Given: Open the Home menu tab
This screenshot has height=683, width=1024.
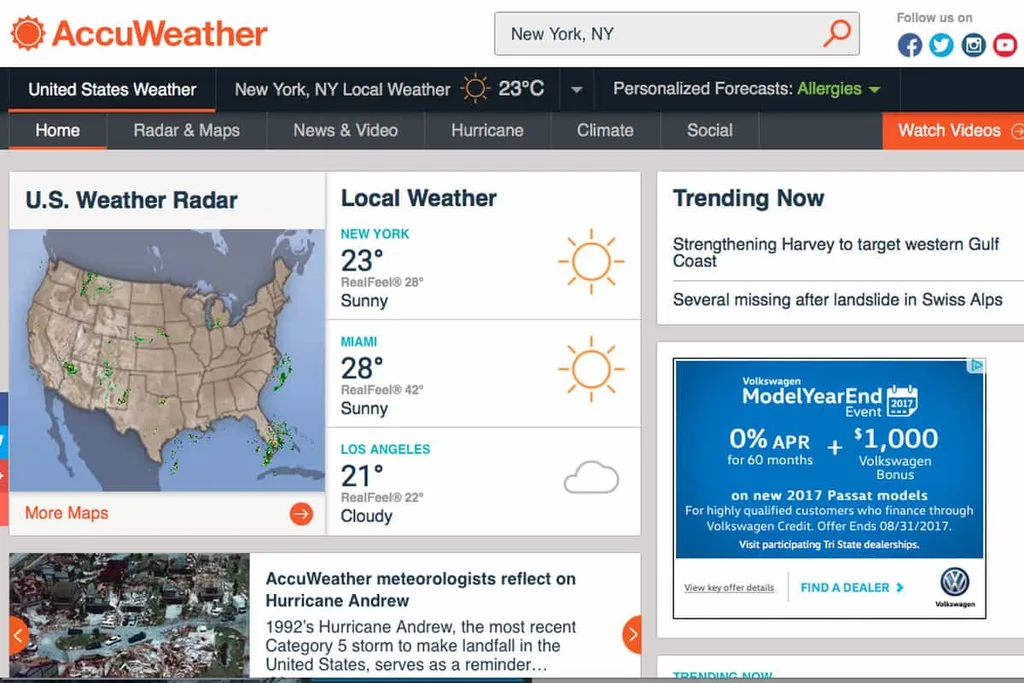Looking at the screenshot, I should pyautogui.click(x=57, y=131).
